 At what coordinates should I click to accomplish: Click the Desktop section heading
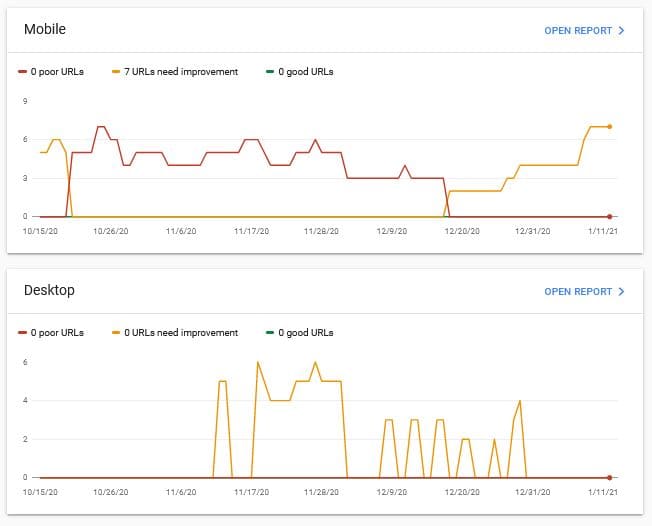click(49, 291)
